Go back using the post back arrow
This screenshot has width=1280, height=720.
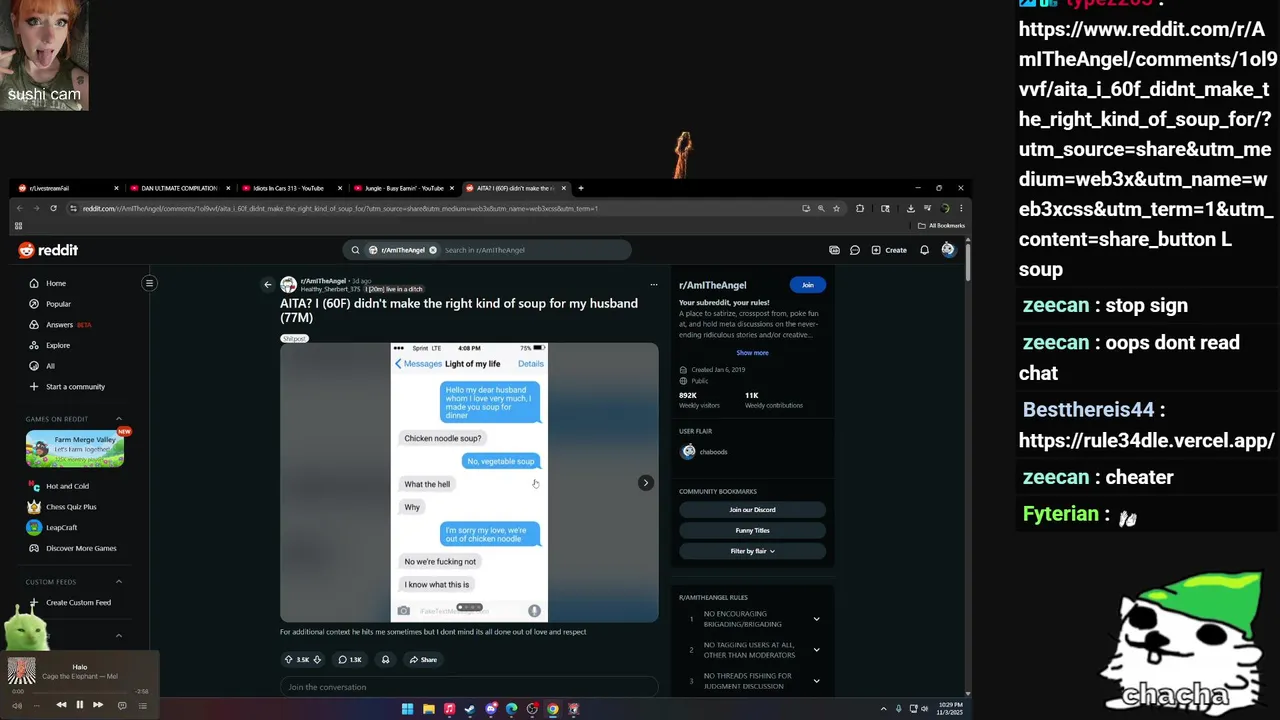tap(267, 285)
